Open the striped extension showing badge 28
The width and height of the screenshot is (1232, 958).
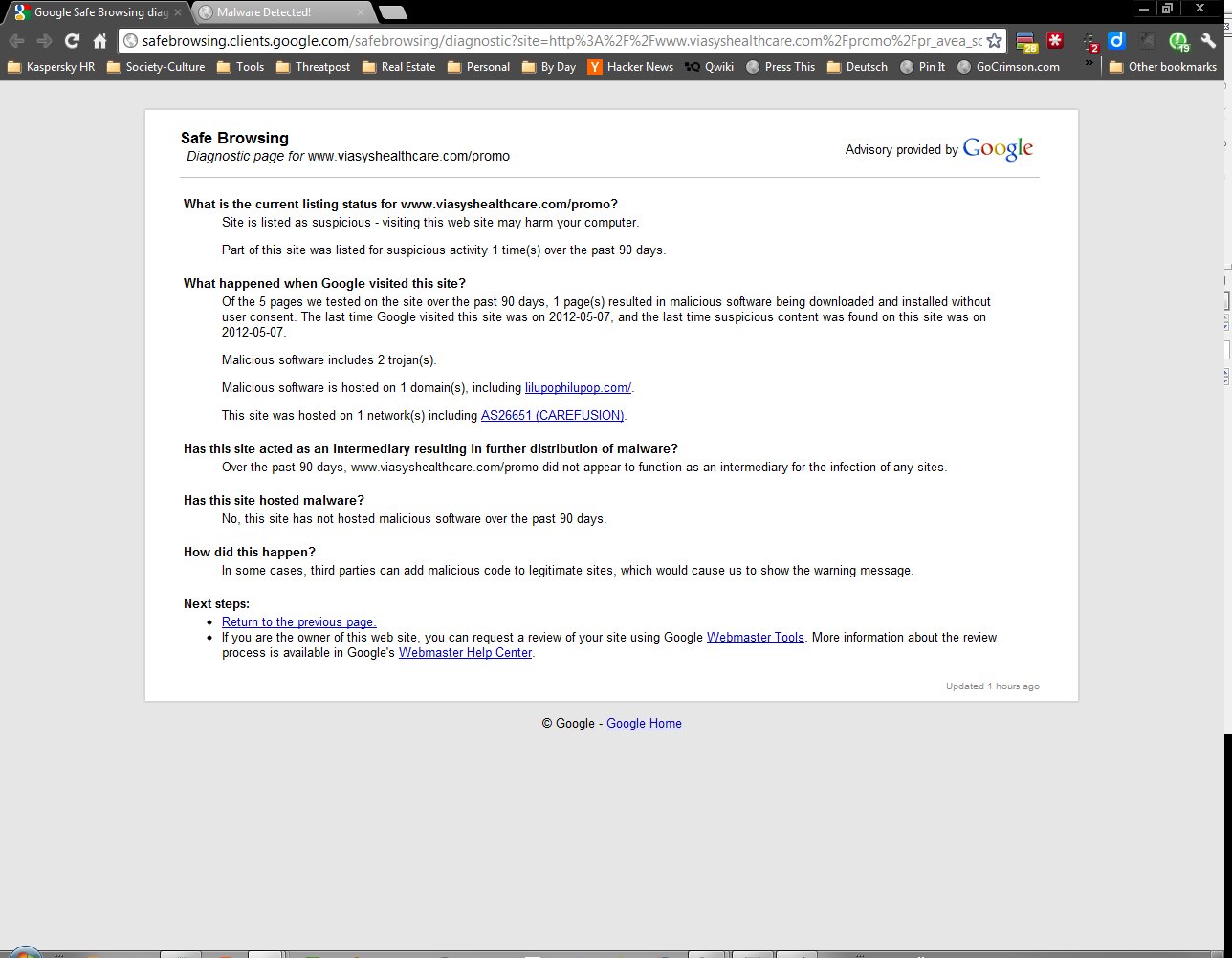(1027, 41)
